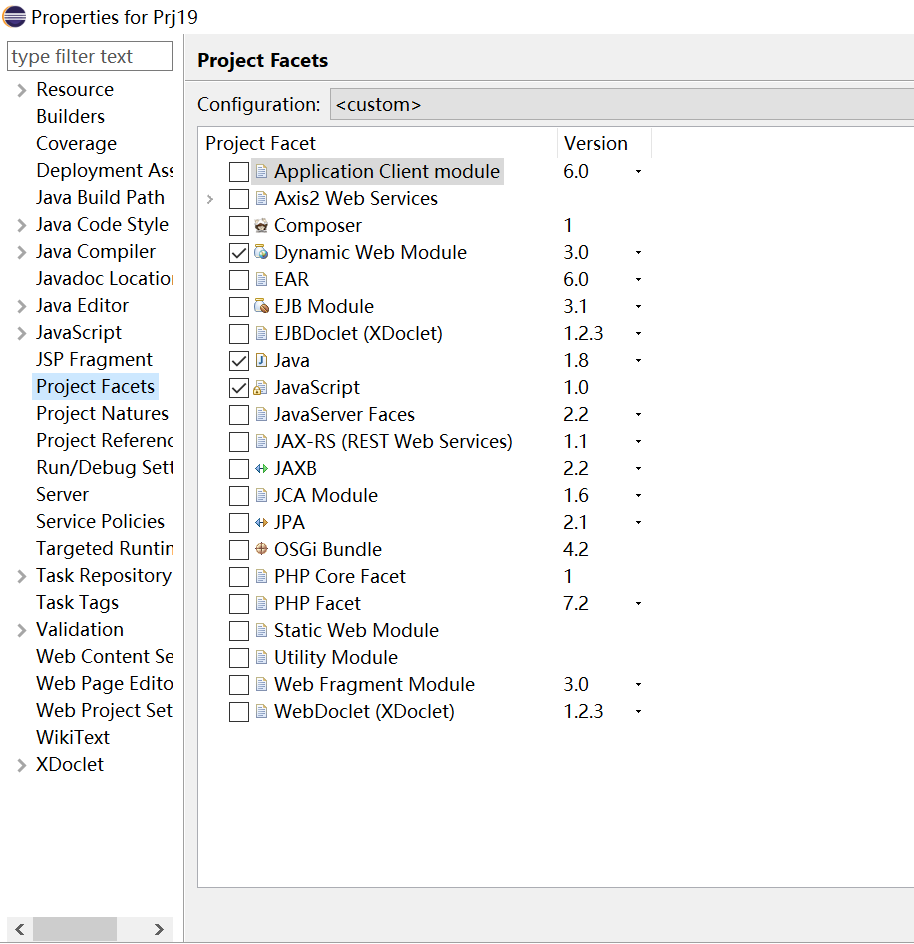Expand the Resource tree node
Image resolution: width=914 pixels, height=944 pixels.
pos(22,90)
